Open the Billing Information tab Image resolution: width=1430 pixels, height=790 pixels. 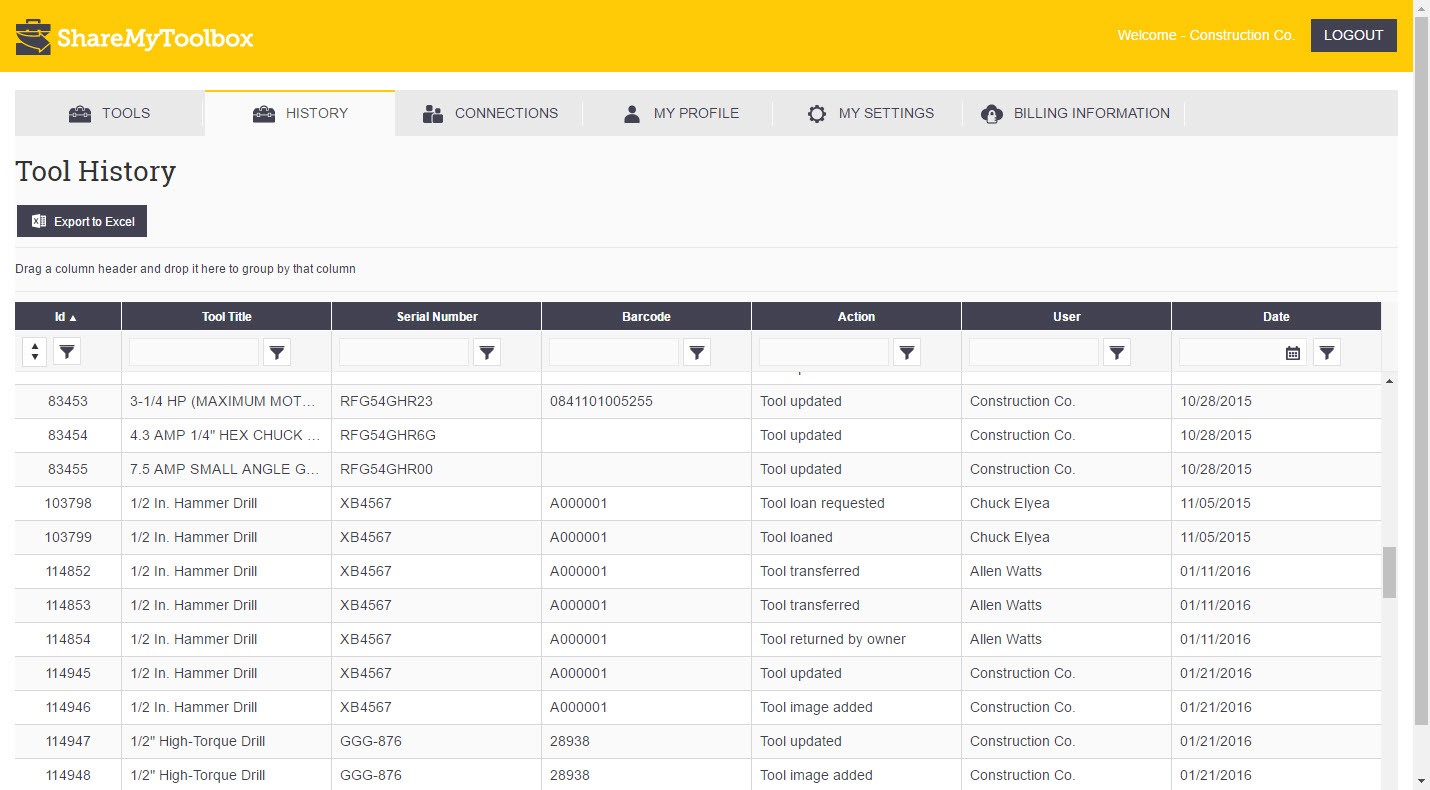[1075, 113]
